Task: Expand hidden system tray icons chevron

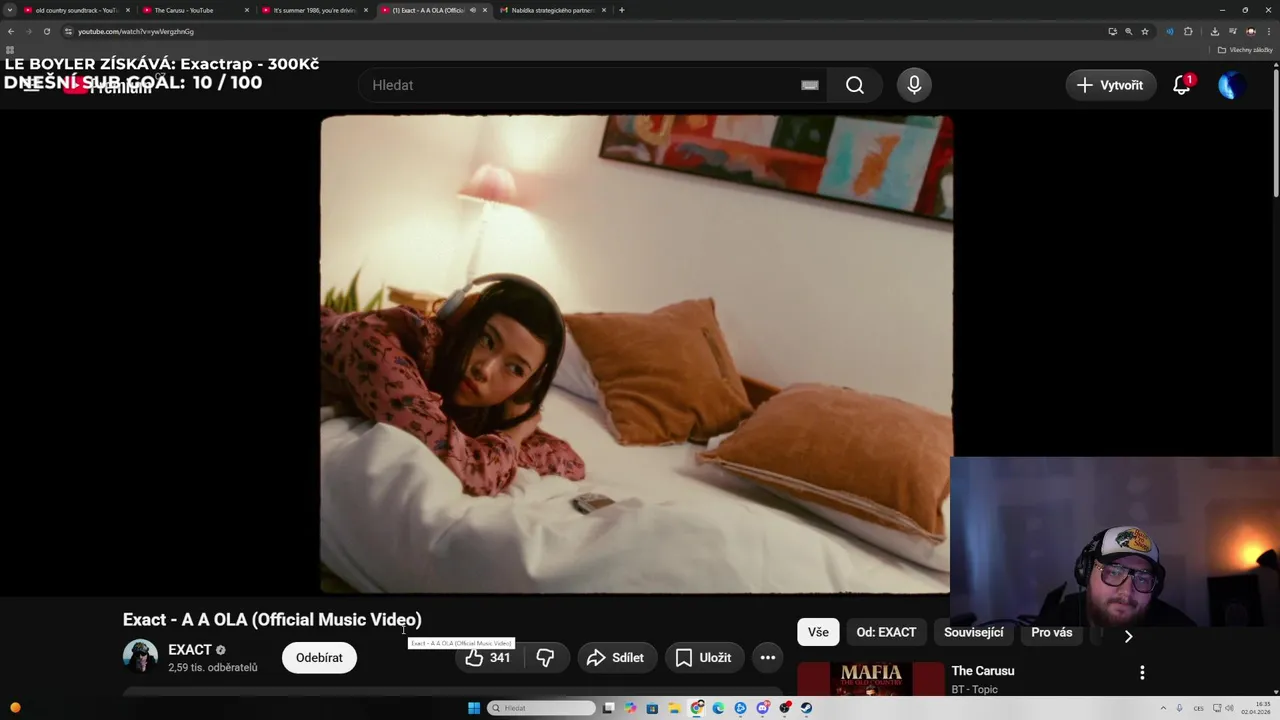Action: pyautogui.click(x=1164, y=708)
